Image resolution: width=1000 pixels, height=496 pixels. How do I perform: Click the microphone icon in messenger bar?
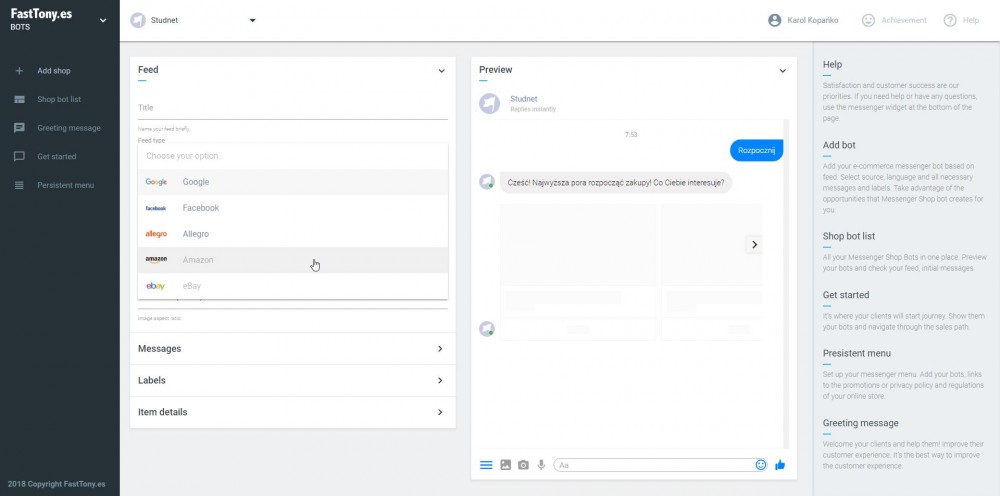541,465
